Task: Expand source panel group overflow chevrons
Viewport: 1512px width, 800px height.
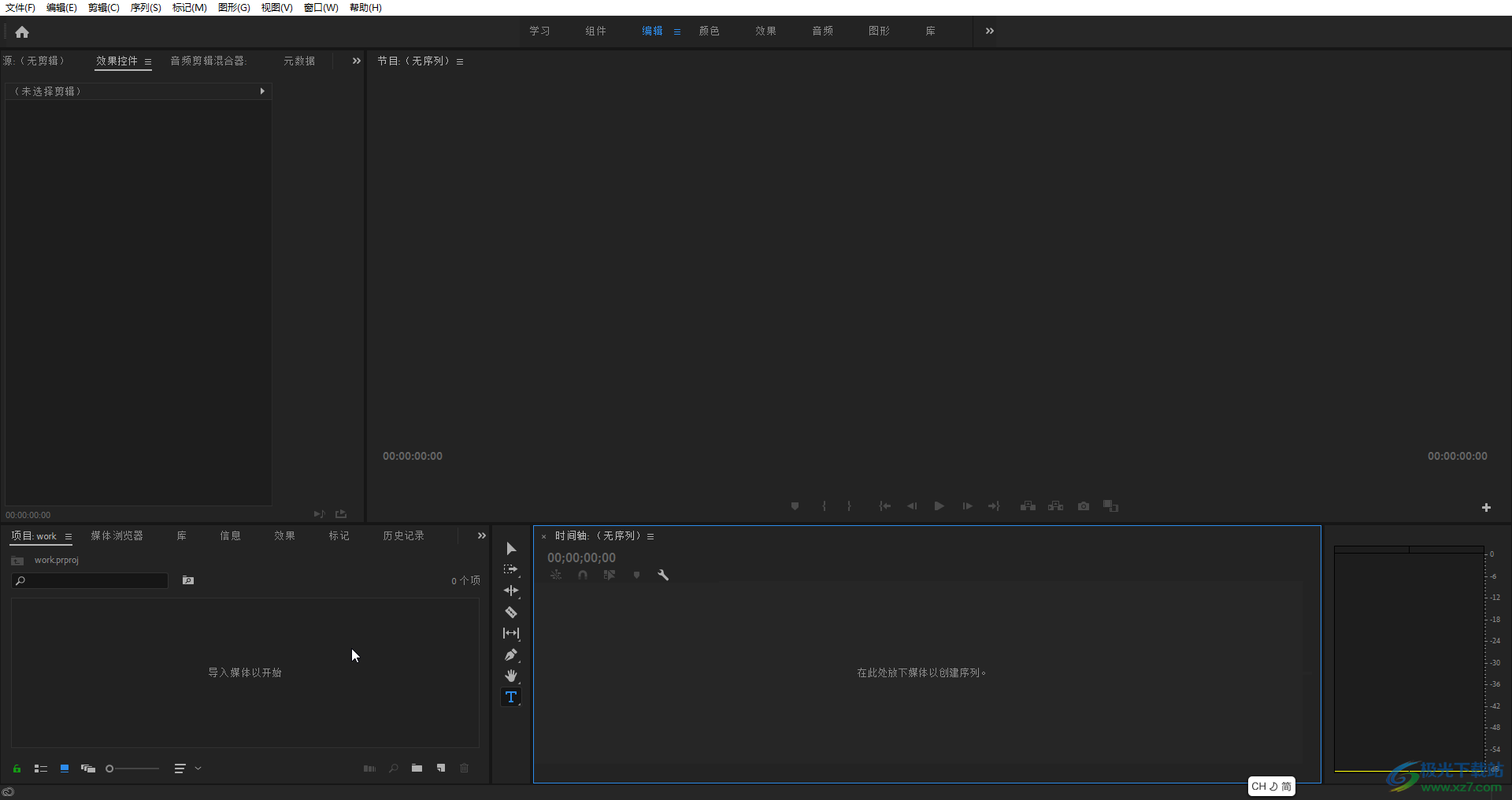Action: click(x=357, y=61)
